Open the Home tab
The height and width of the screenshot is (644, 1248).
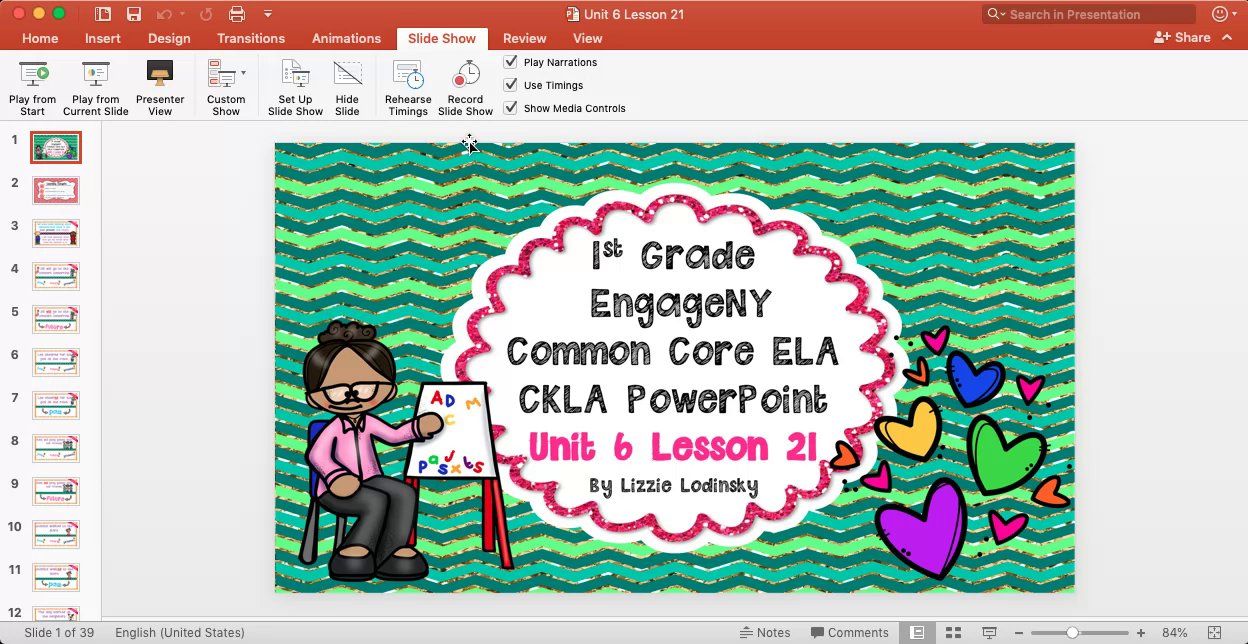click(40, 38)
